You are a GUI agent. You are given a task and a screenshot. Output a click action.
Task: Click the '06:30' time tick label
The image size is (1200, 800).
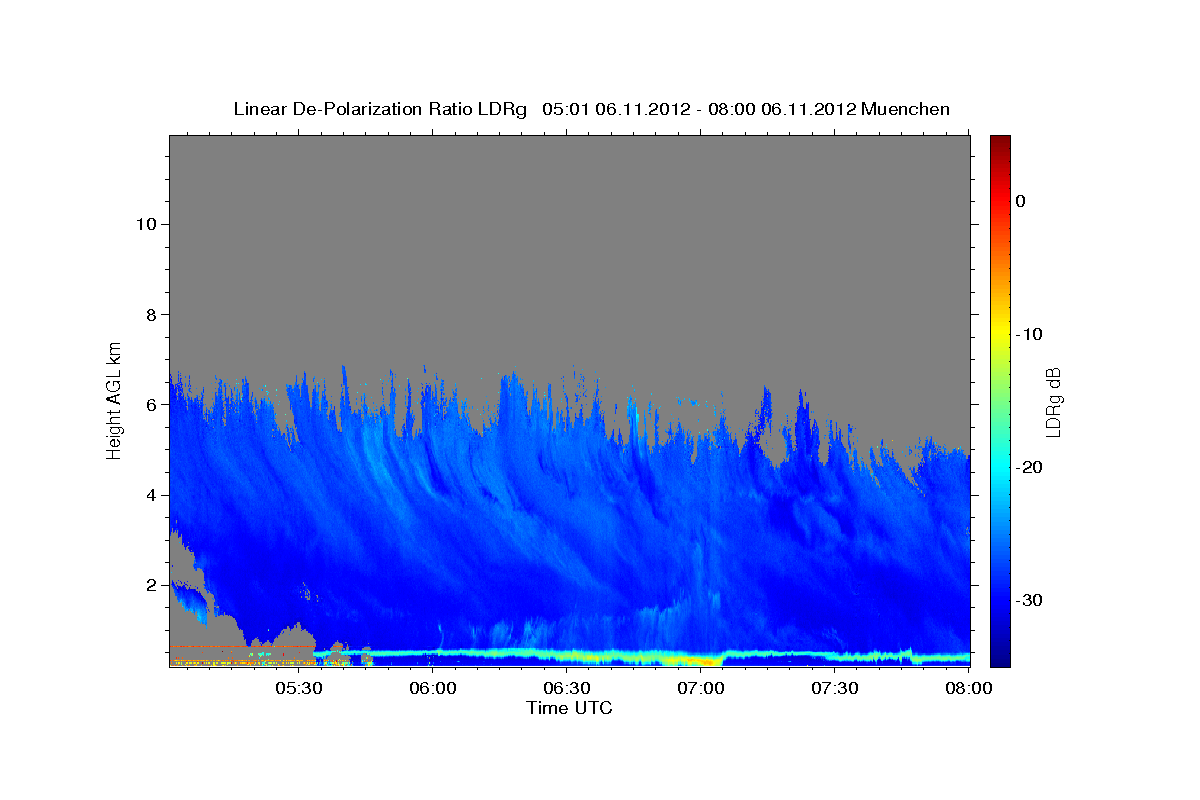566,689
